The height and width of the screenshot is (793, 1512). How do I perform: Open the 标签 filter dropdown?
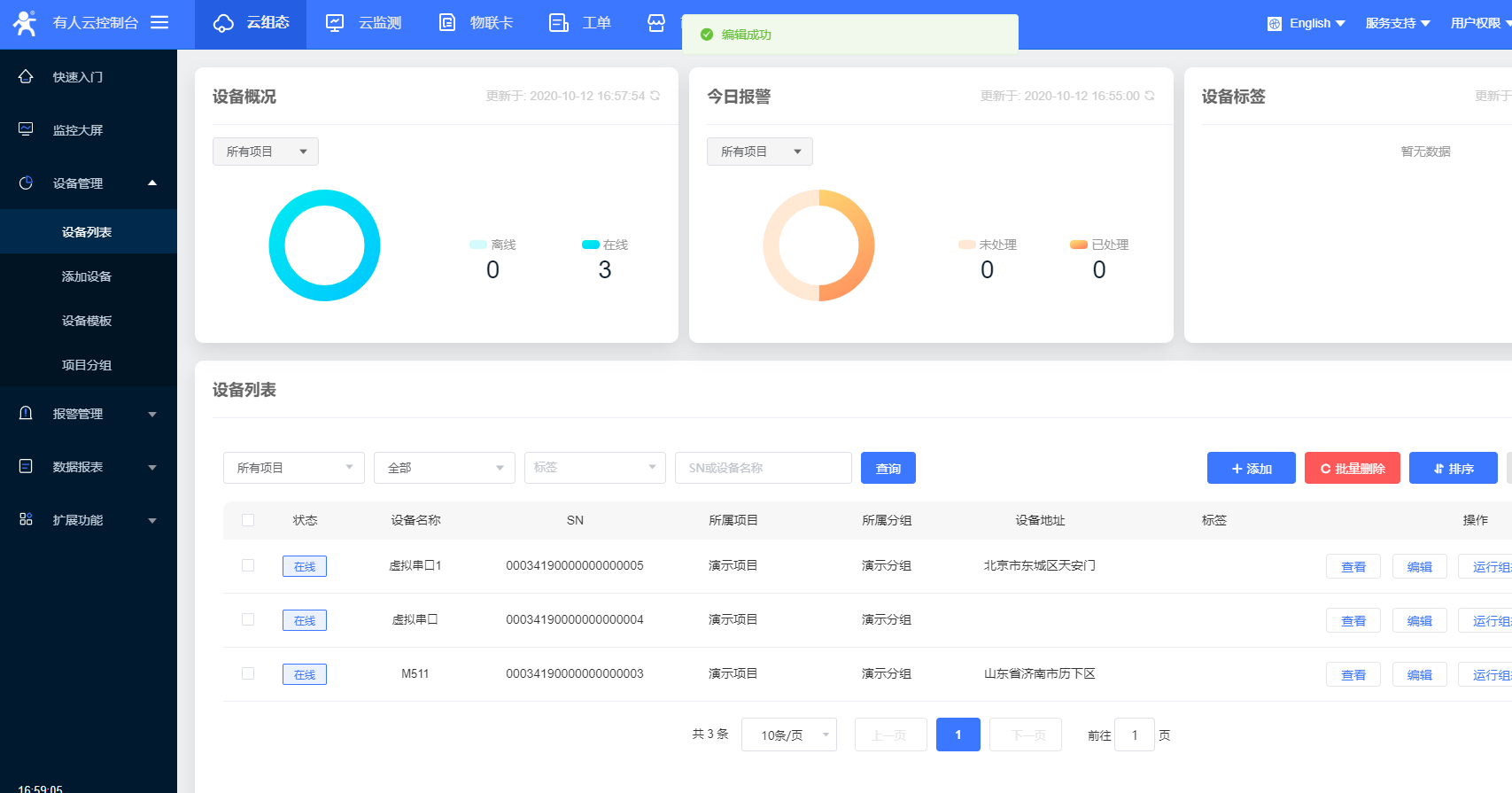(x=594, y=468)
